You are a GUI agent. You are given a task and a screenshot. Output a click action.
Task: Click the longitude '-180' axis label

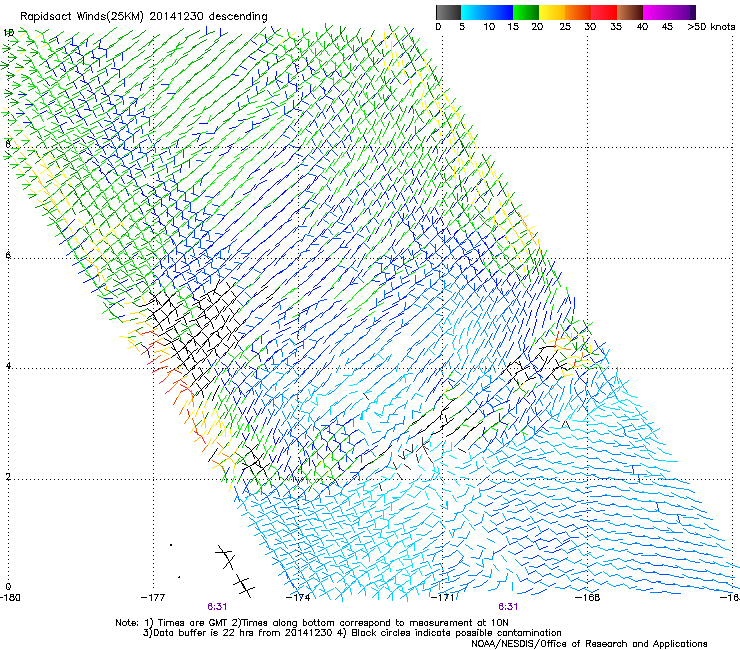pyautogui.click(x=10, y=597)
